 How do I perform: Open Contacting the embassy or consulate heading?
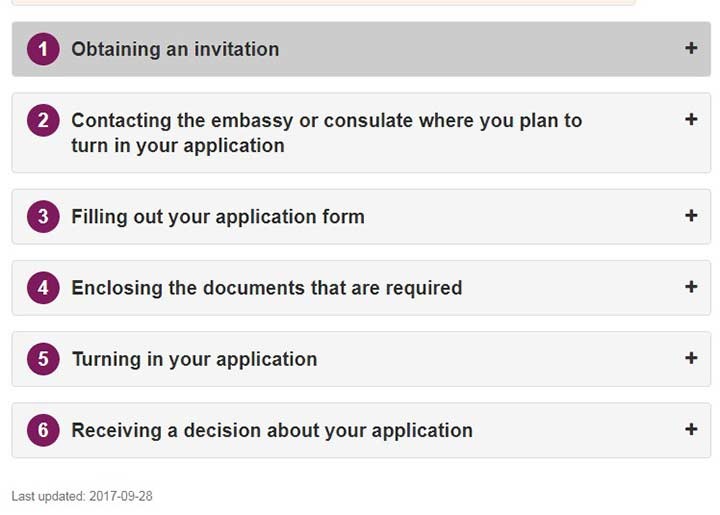click(327, 133)
